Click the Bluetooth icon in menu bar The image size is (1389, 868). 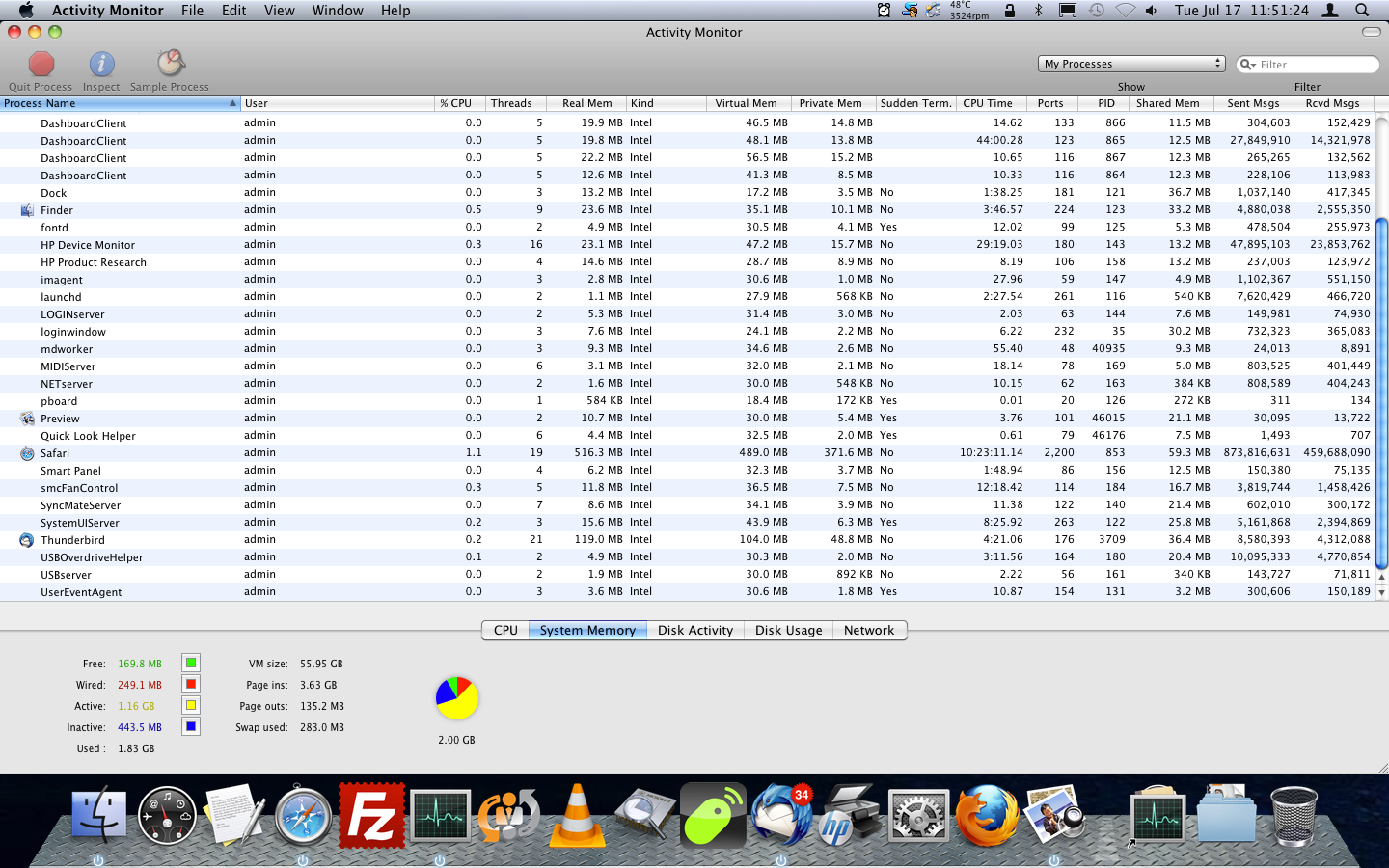pyautogui.click(x=1039, y=10)
